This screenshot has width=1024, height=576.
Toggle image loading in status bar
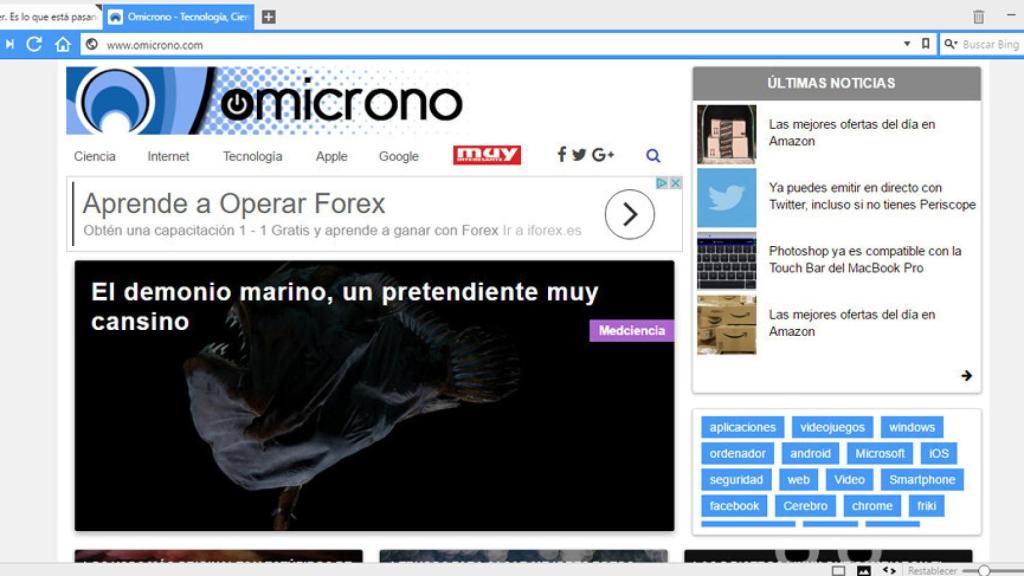pos(863,570)
